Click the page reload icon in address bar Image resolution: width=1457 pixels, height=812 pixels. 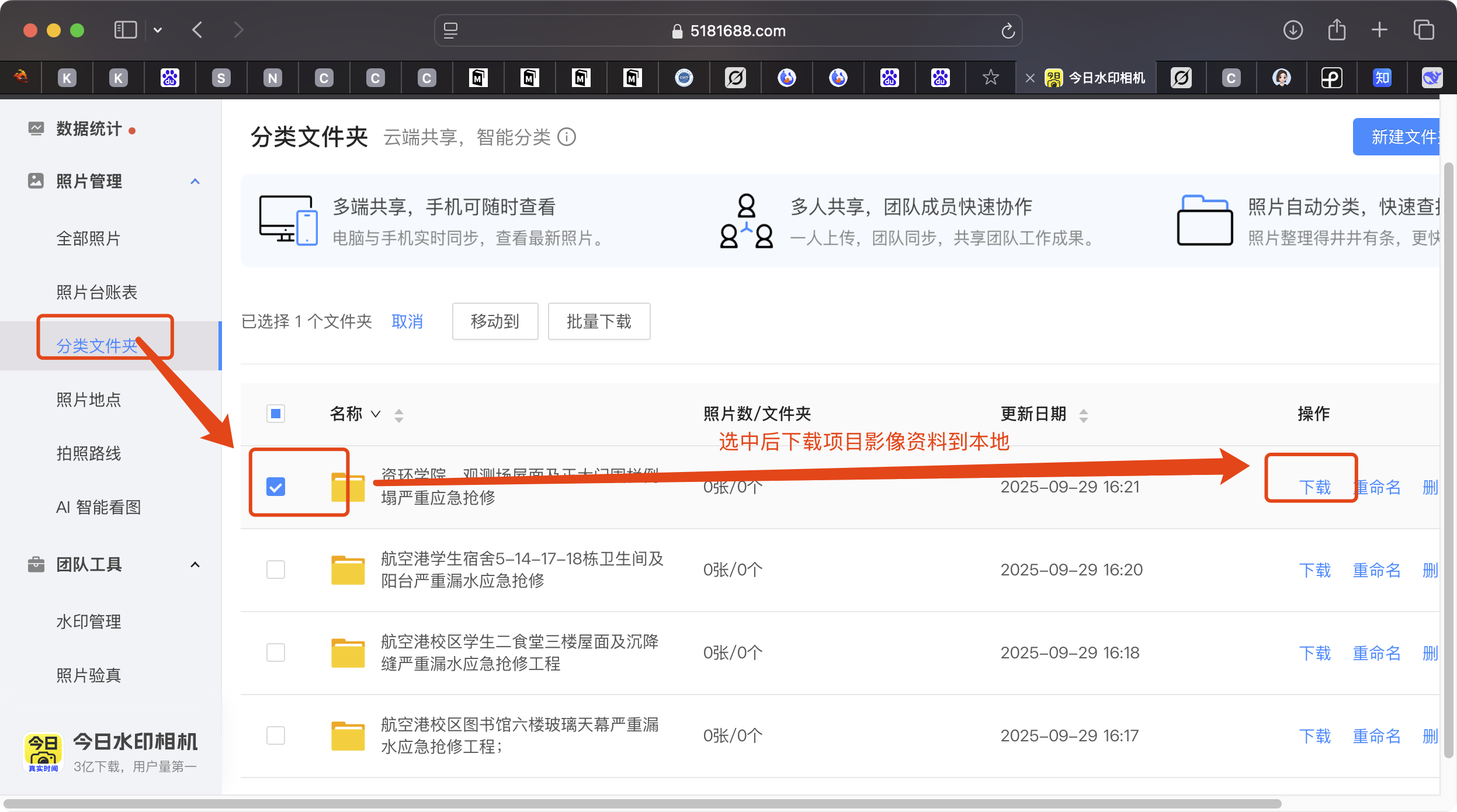coord(1008,31)
